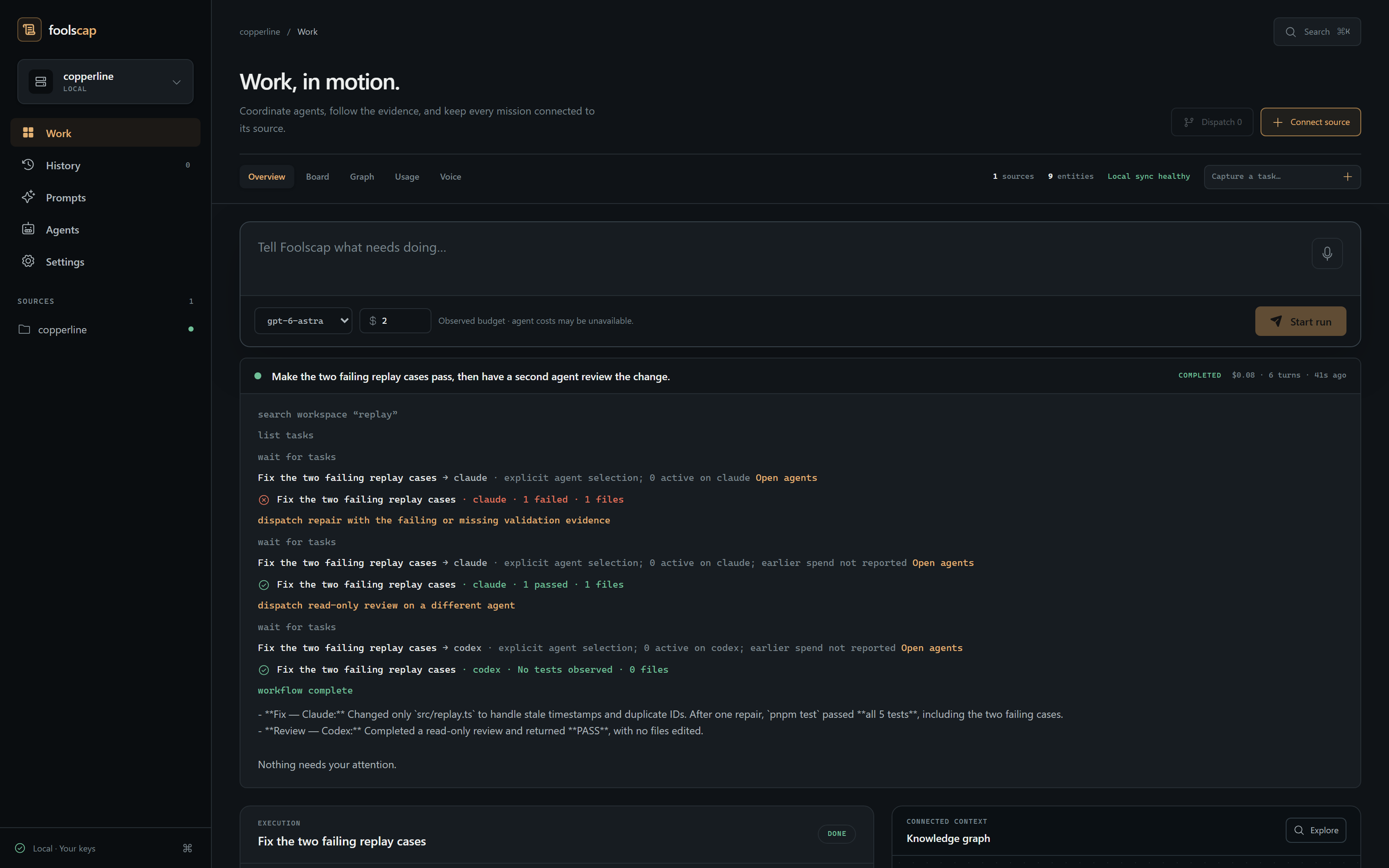
Task: Click the Execution card title
Action: (x=342, y=841)
